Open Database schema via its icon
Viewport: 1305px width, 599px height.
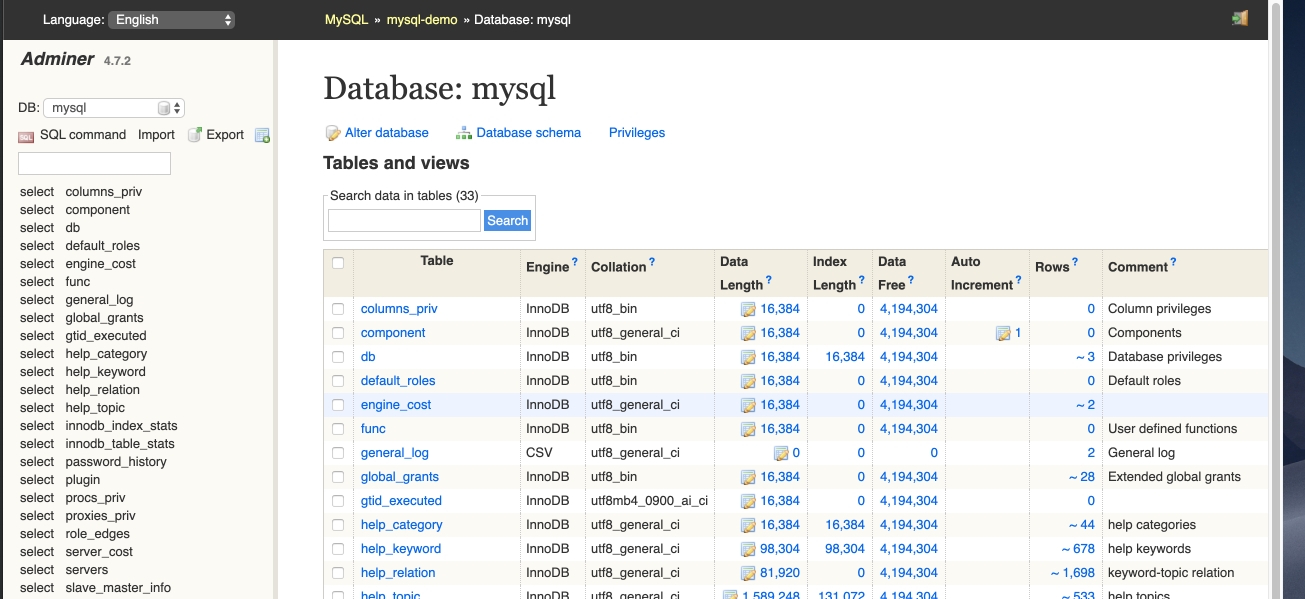(x=463, y=131)
